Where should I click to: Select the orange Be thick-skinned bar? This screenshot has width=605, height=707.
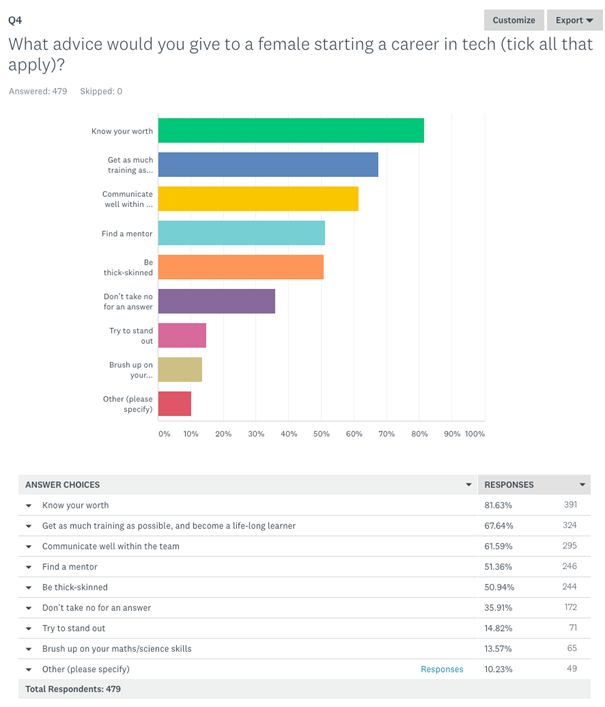pos(240,267)
